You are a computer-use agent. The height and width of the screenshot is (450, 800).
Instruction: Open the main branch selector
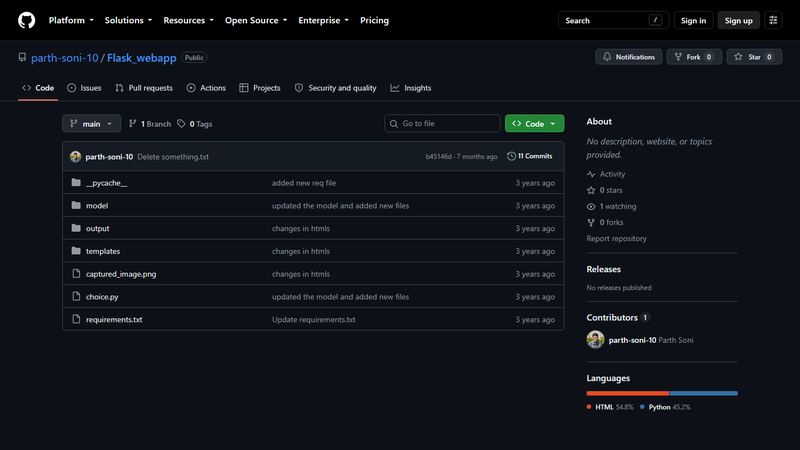click(91, 123)
